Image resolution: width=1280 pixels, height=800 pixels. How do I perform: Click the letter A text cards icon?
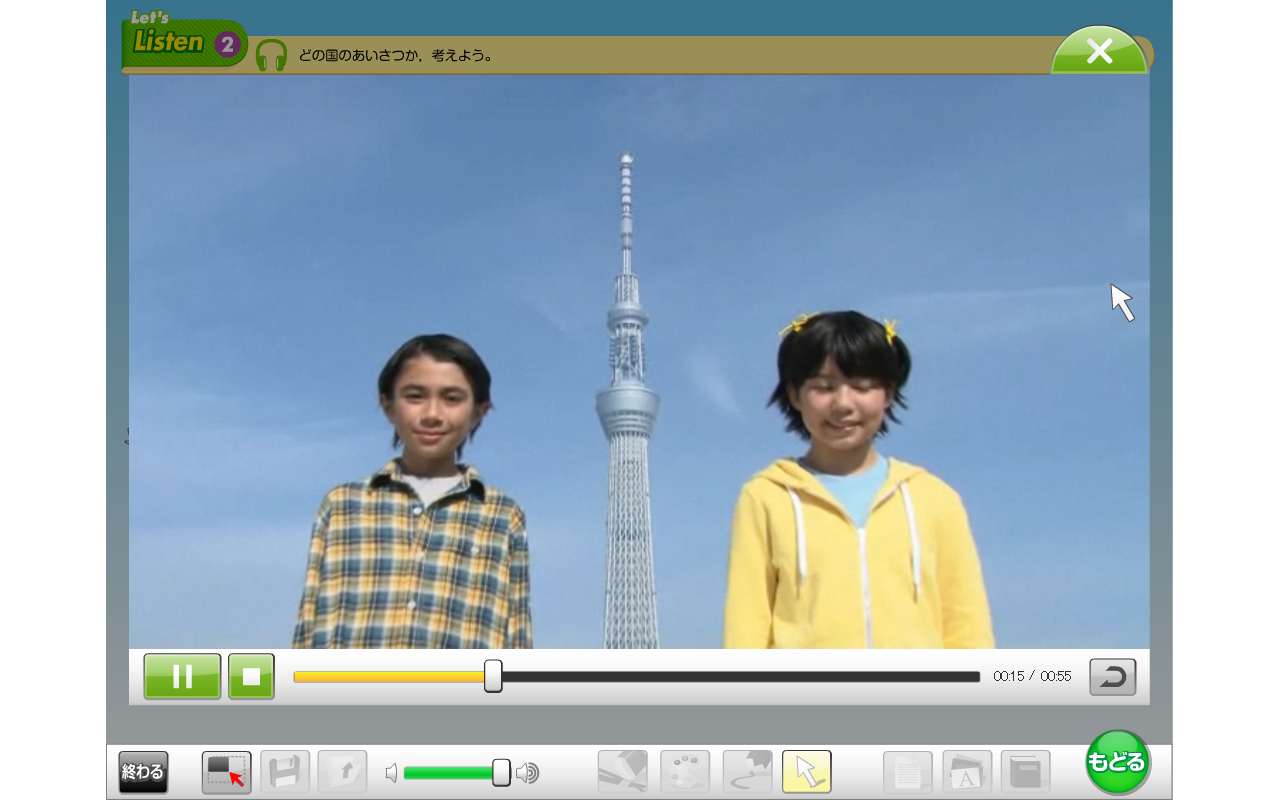click(x=967, y=772)
